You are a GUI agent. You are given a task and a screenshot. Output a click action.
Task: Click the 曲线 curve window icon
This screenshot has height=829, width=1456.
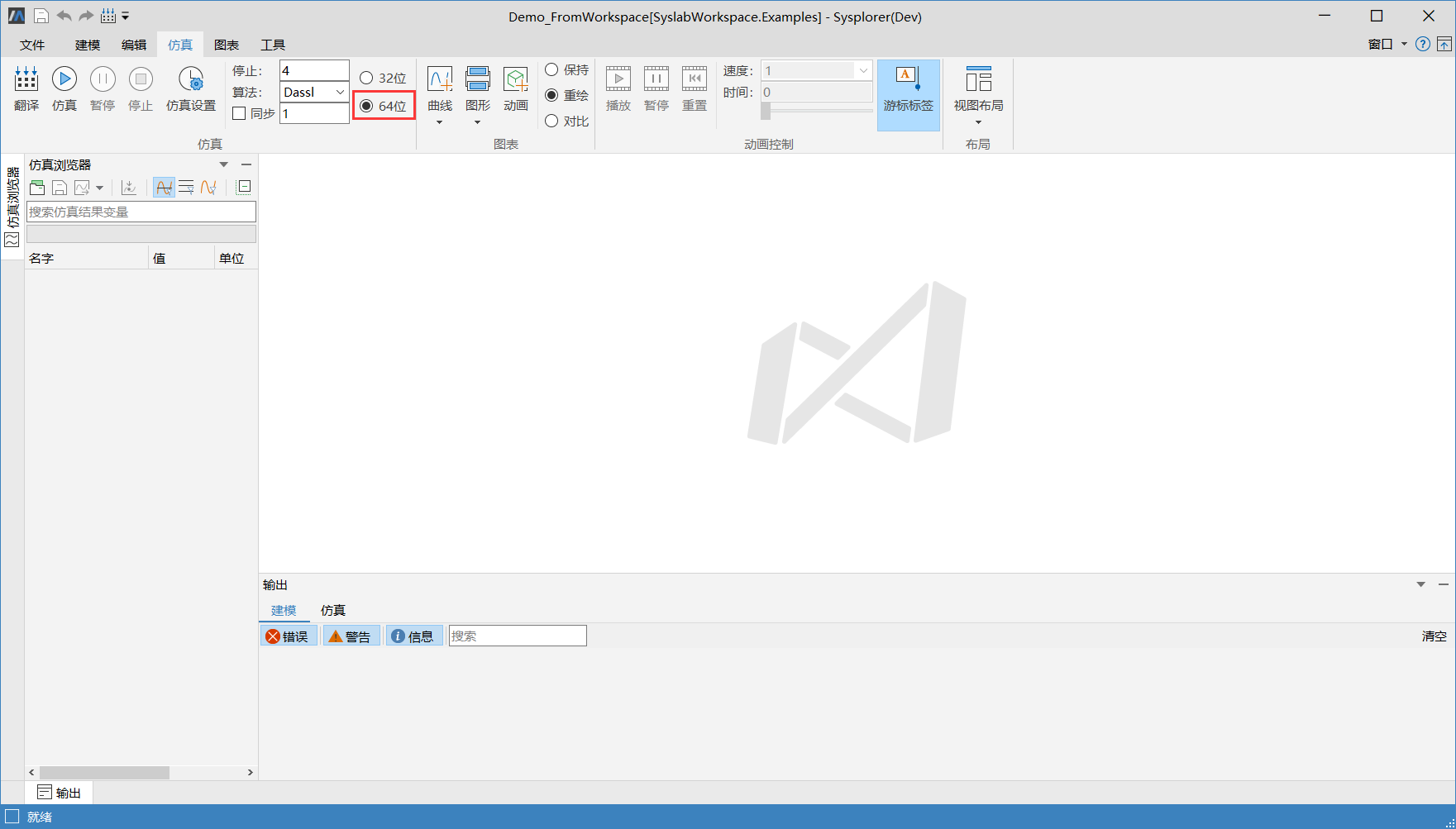coord(439,81)
